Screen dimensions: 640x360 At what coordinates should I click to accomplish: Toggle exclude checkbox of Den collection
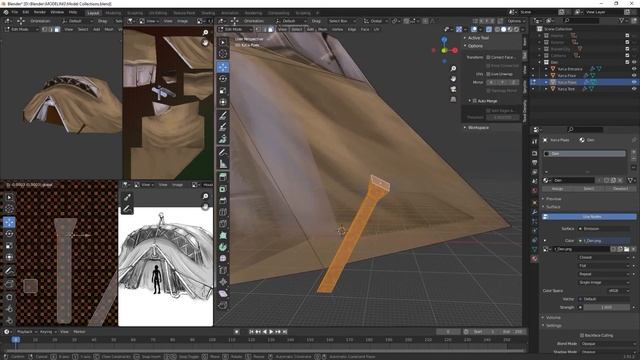[627, 62]
